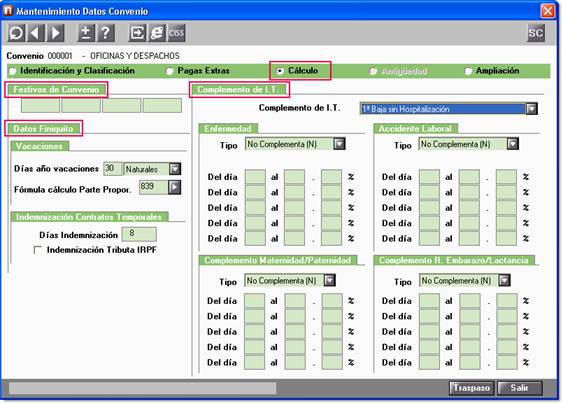Open Naturales vacation days dropdown

point(175,169)
